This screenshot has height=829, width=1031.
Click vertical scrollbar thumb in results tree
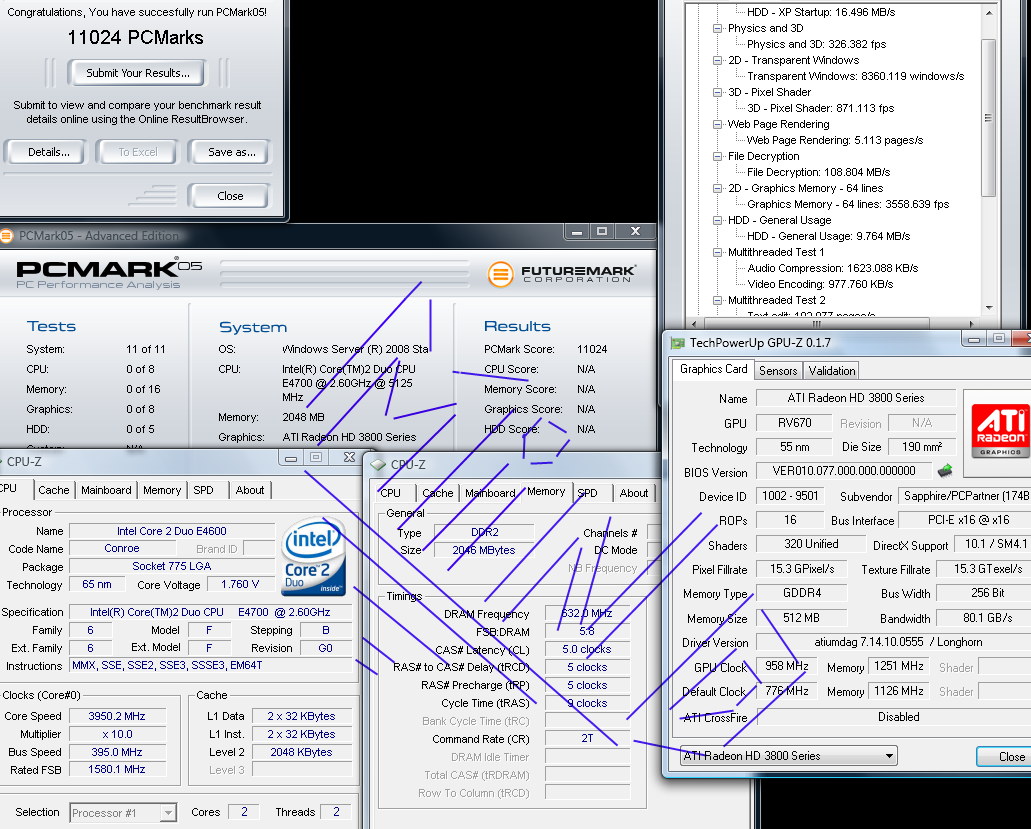tap(988, 118)
